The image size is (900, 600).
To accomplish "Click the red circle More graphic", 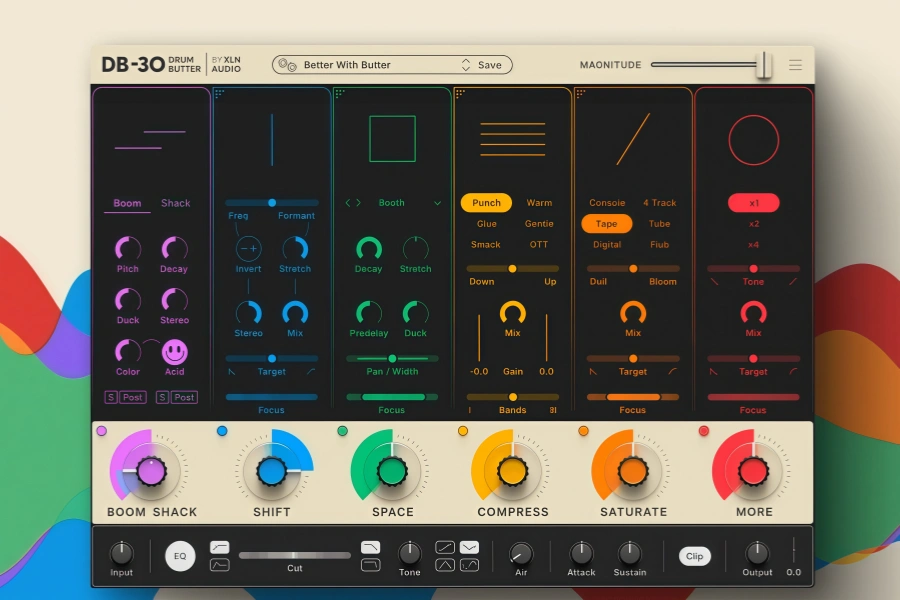I will tap(754, 140).
